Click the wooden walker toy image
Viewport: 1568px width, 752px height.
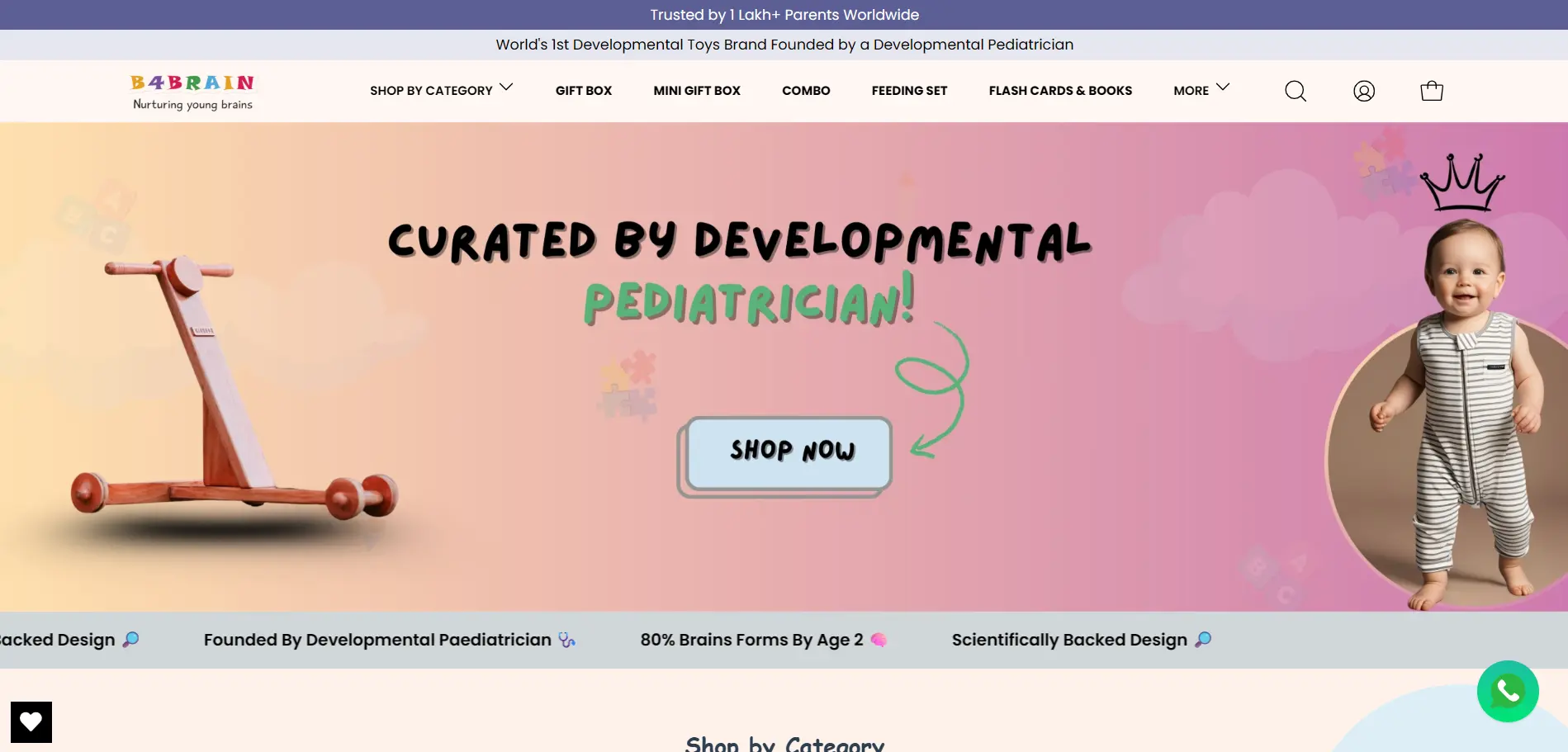pyautogui.click(x=231, y=396)
